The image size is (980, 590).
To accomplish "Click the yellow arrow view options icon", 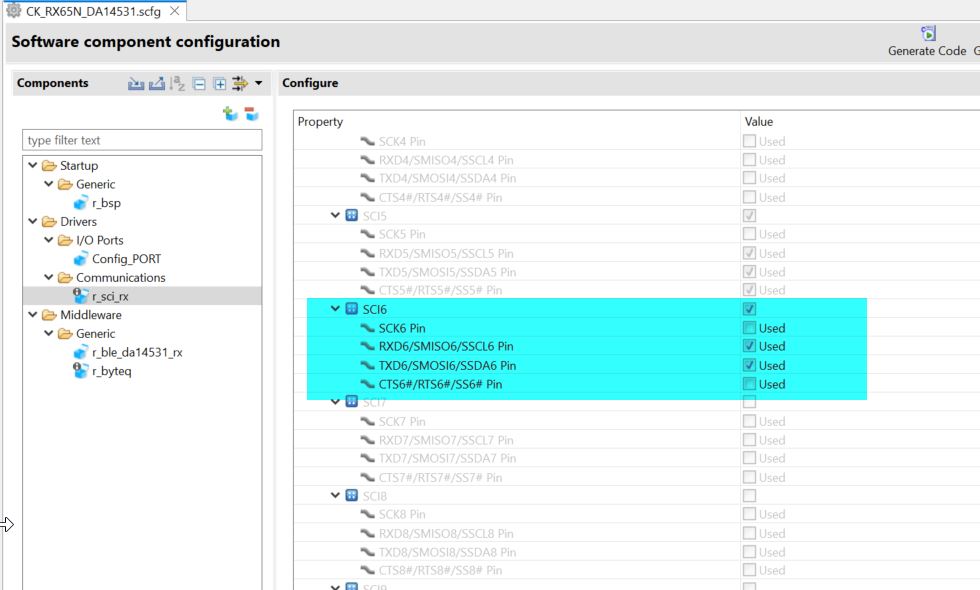I will (x=240, y=83).
